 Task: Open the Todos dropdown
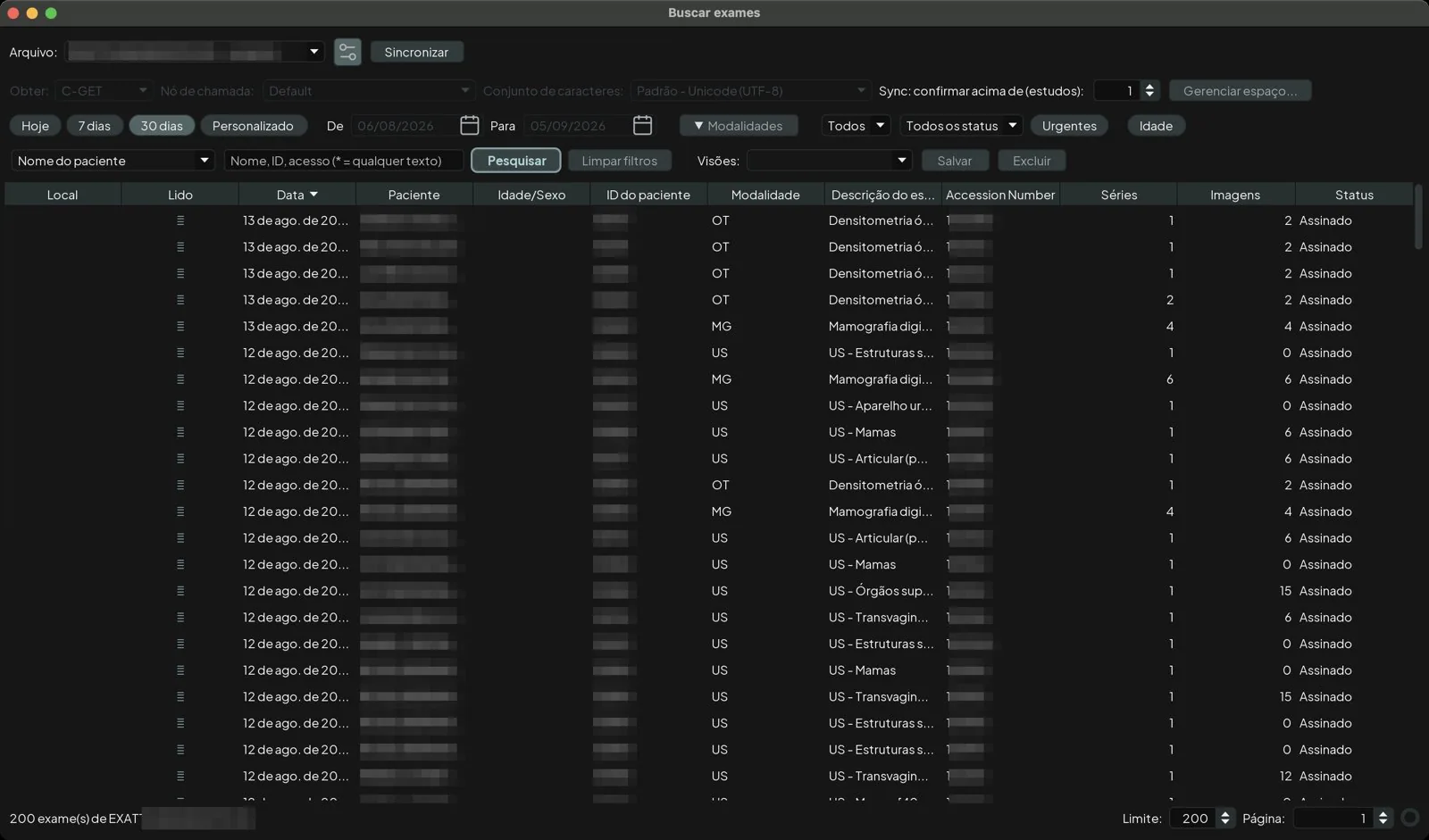(856, 126)
